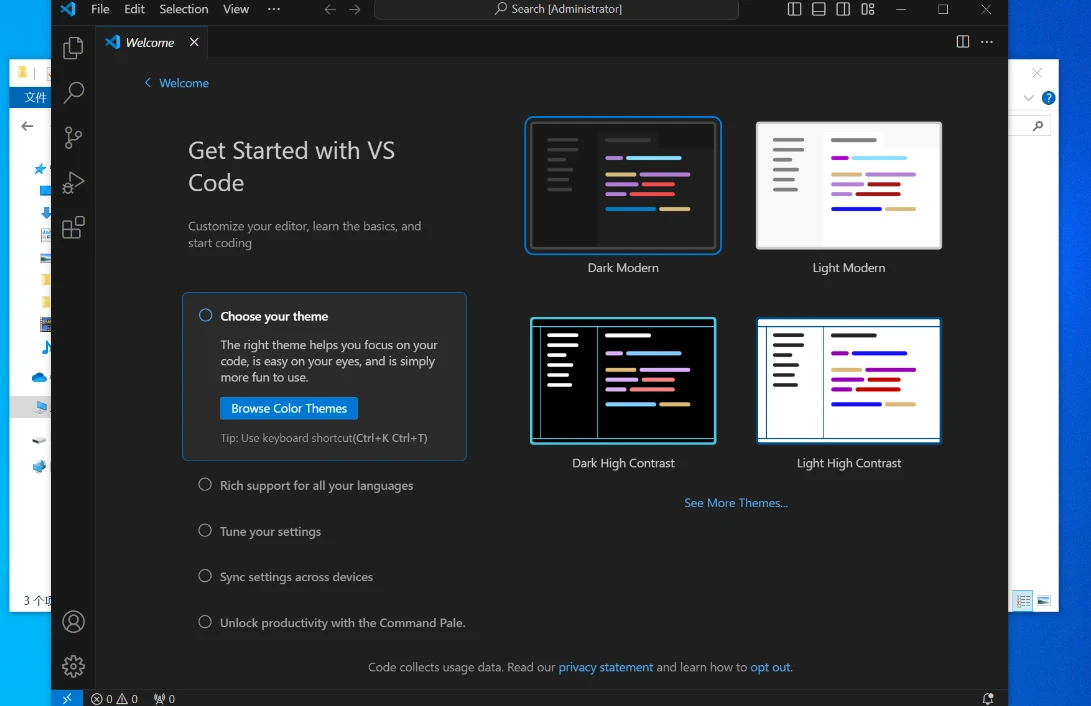Click the Search [Administrator] command box
The image size is (1091, 706).
click(x=556, y=9)
